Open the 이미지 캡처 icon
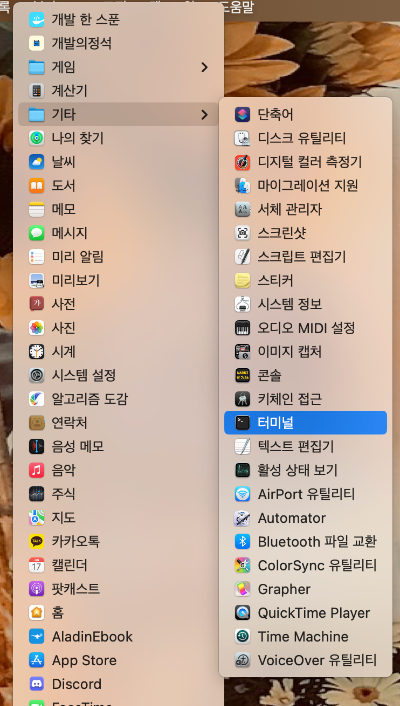Screen dimensions: 400x706 (242, 351)
